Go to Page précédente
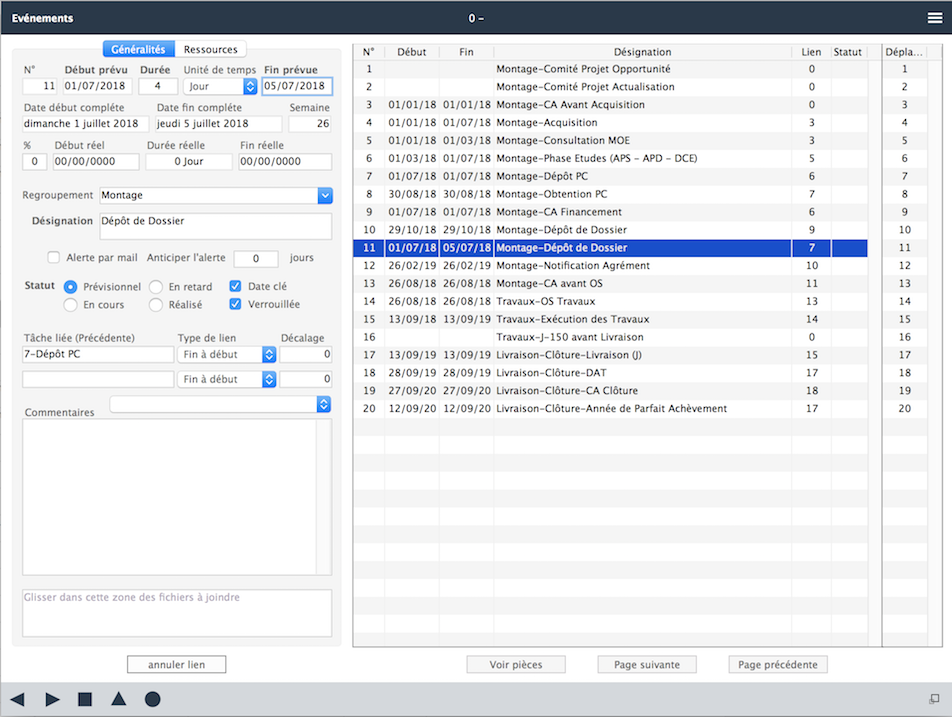952x717 pixels. tap(778, 665)
